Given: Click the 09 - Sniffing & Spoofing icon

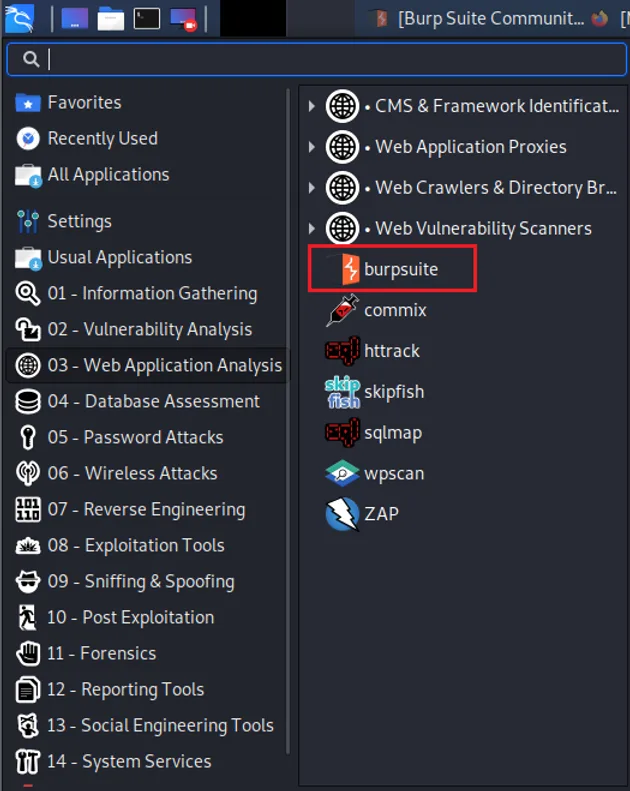Looking at the screenshot, I should click(28, 582).
